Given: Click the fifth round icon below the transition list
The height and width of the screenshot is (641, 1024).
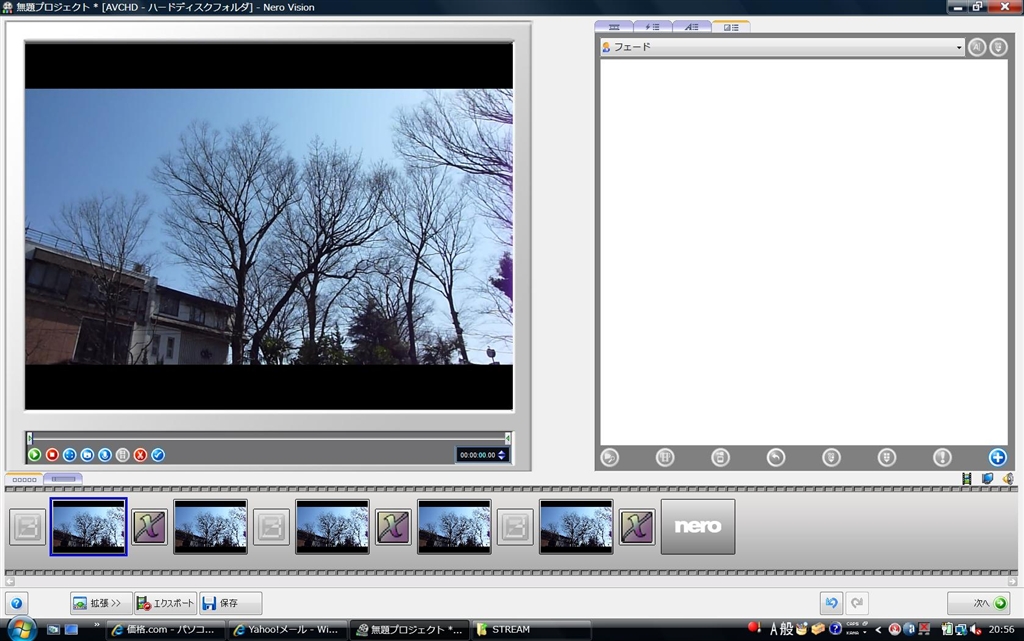Looking at the screenshot, I should coord(831,458).
